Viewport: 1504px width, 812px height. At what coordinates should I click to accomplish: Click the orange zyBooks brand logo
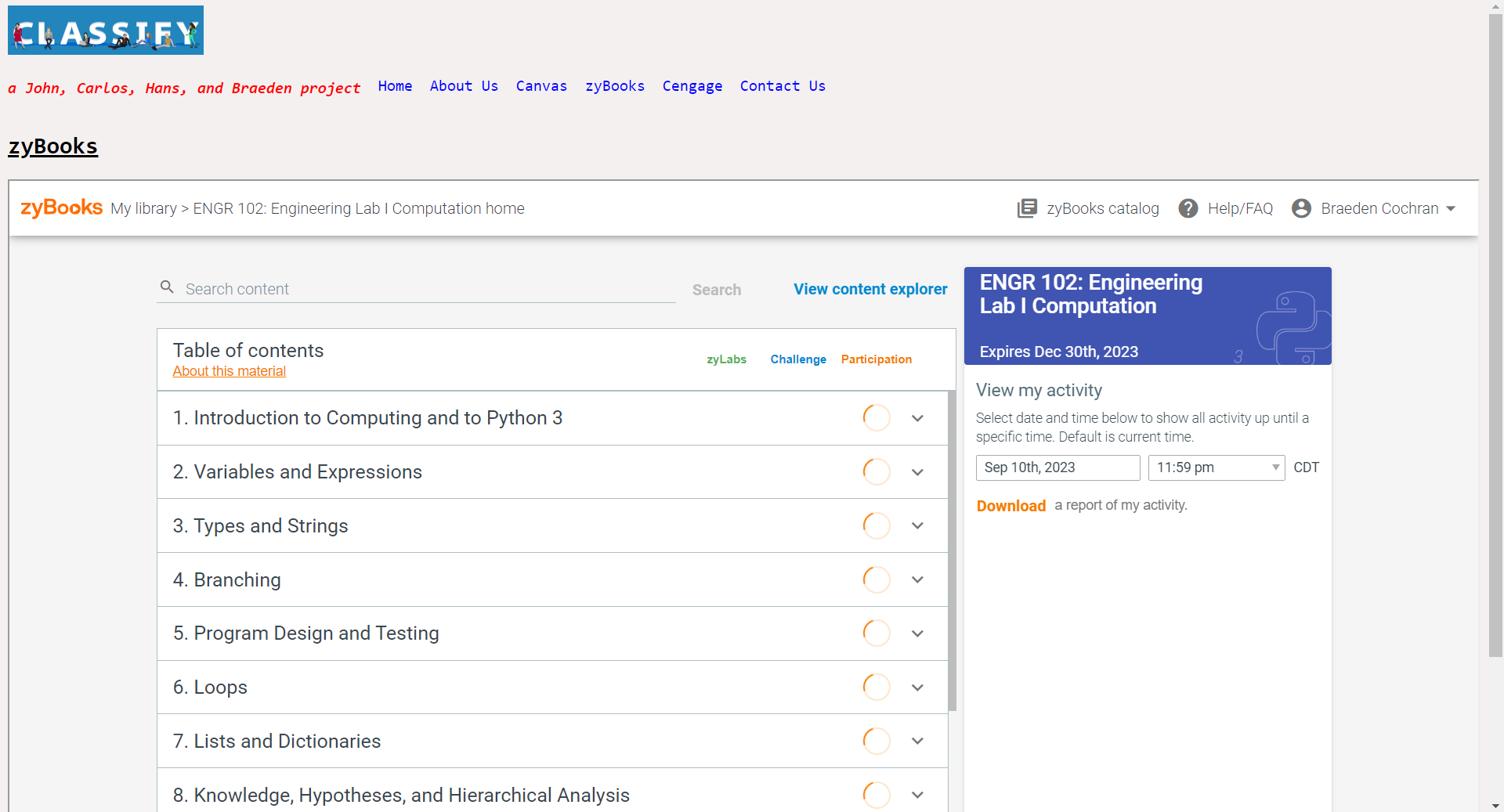pyautogui.click(x=61, y=208)
